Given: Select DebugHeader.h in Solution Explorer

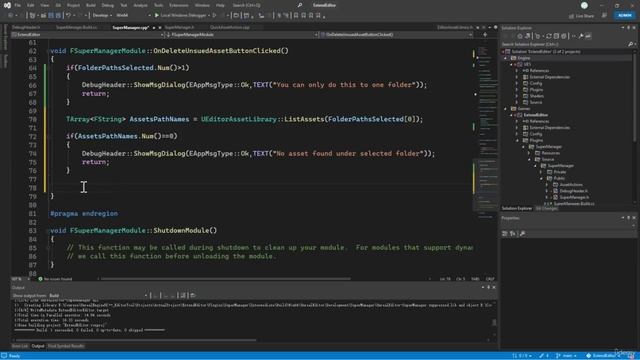Looking at the screenshot, I should (573, 191).
